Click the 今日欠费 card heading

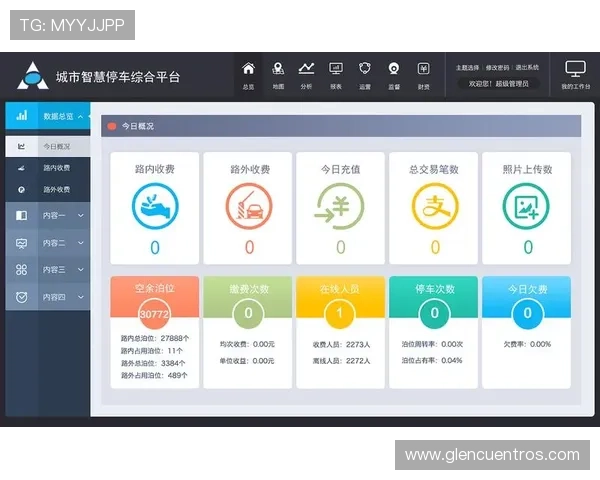[528, 289]
